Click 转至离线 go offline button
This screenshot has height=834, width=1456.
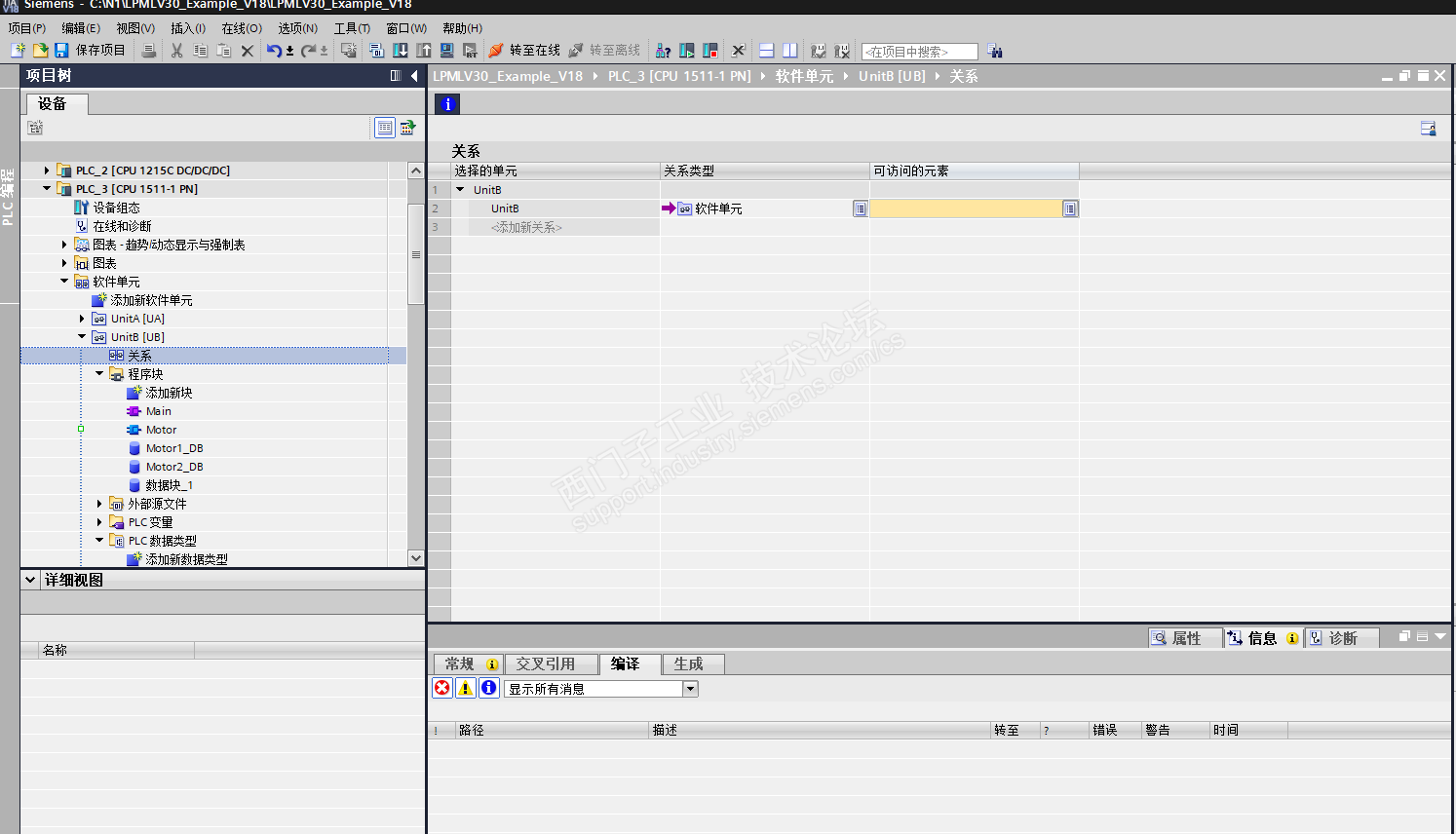pyautogui.click(x=604, y=51)
